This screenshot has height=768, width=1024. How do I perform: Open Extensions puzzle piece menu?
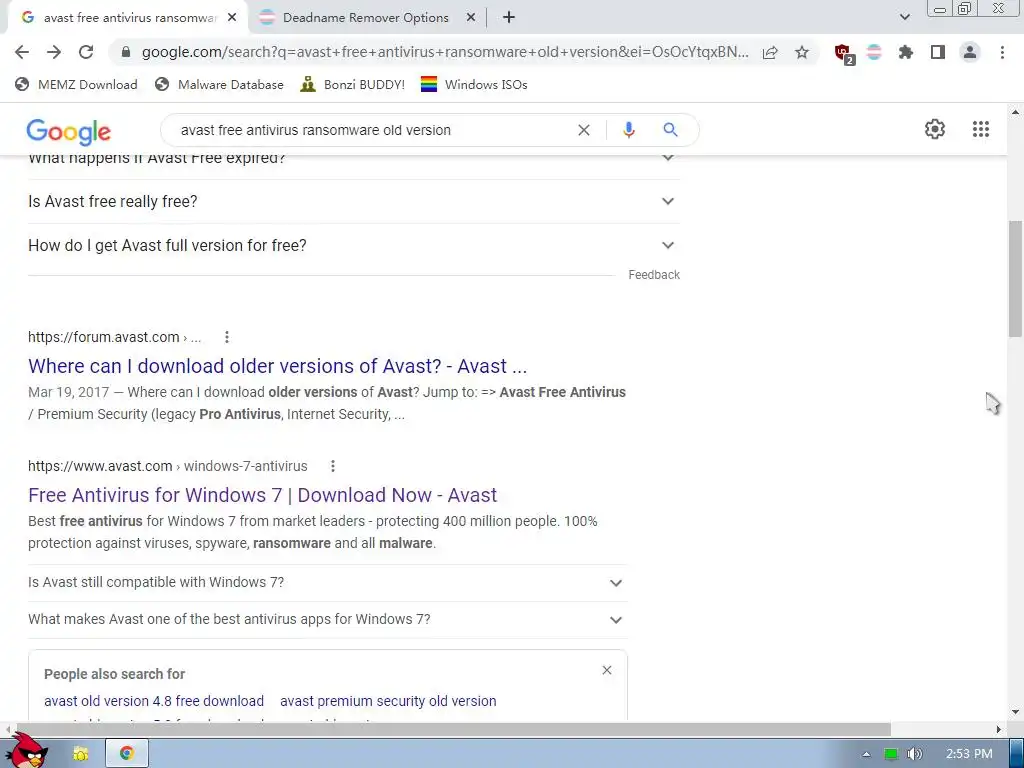906,52
